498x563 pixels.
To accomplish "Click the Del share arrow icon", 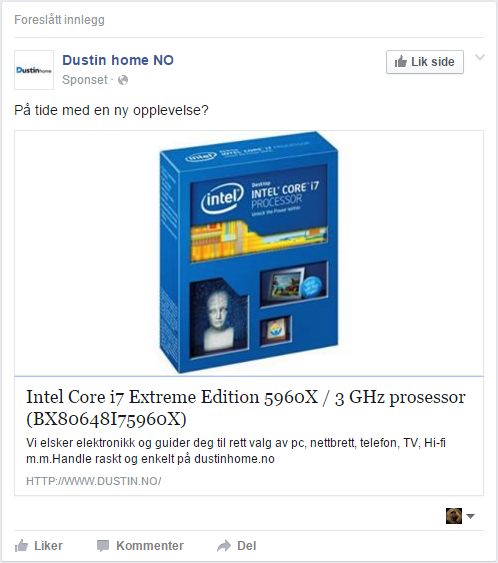I will click(x=224, y=546).
